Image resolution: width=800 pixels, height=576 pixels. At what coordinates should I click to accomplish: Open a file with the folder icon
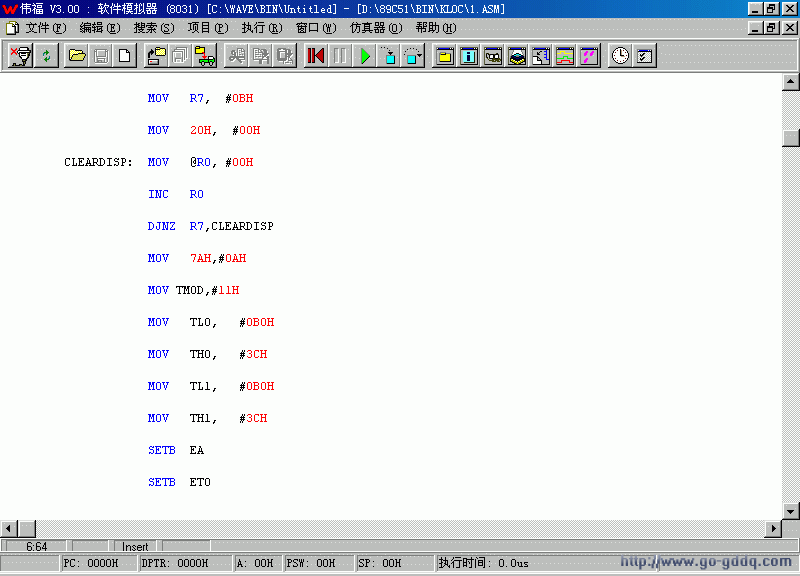[77, 56]
